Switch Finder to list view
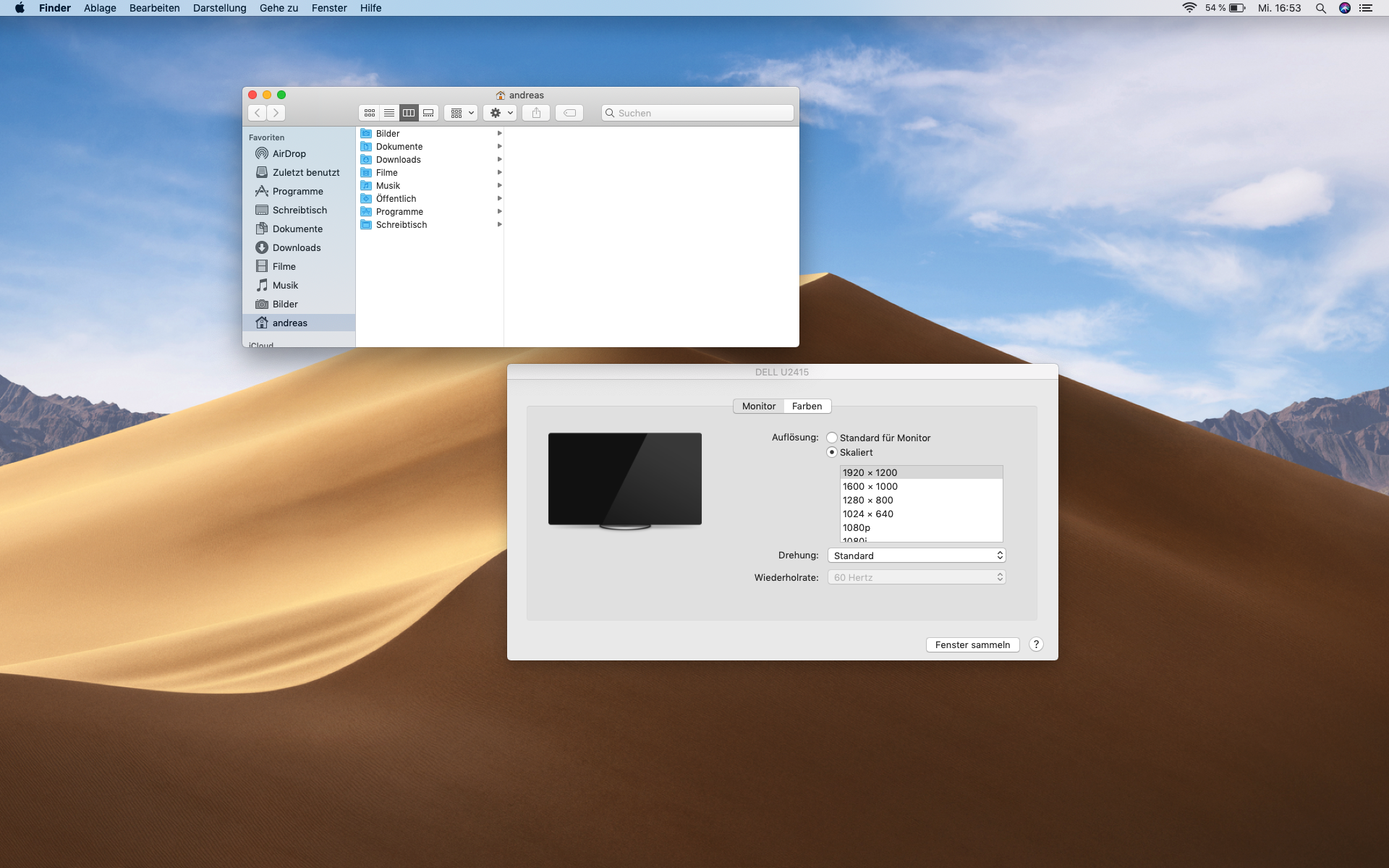The image size is (1389, 868). point(389,113)
